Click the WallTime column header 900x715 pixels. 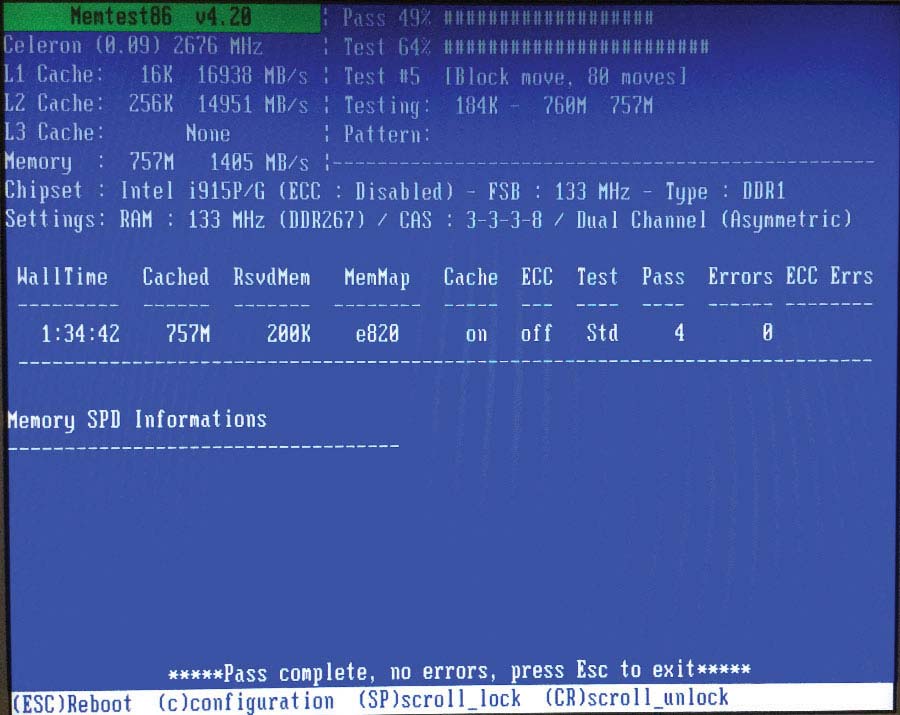(x=62, y=277)
